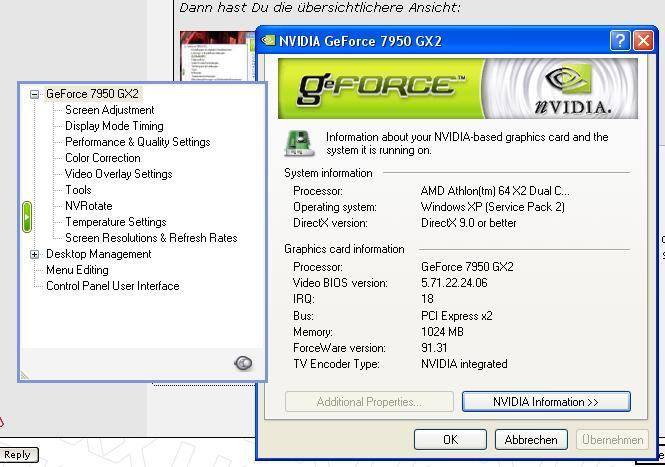The width and height of the screenshot is (665, 467).
Task: Click the DirectX 9.0 or better value
Action: [x=469, y=223]
